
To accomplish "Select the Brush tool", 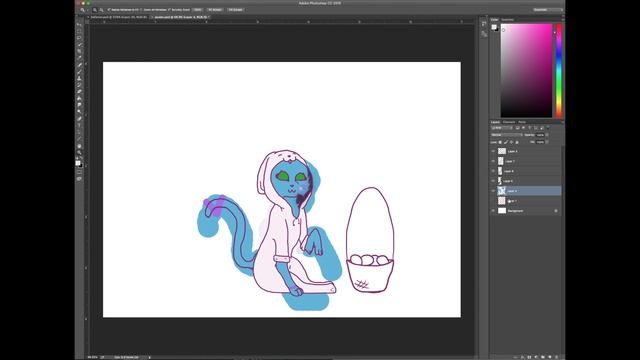I will (79, 71).
